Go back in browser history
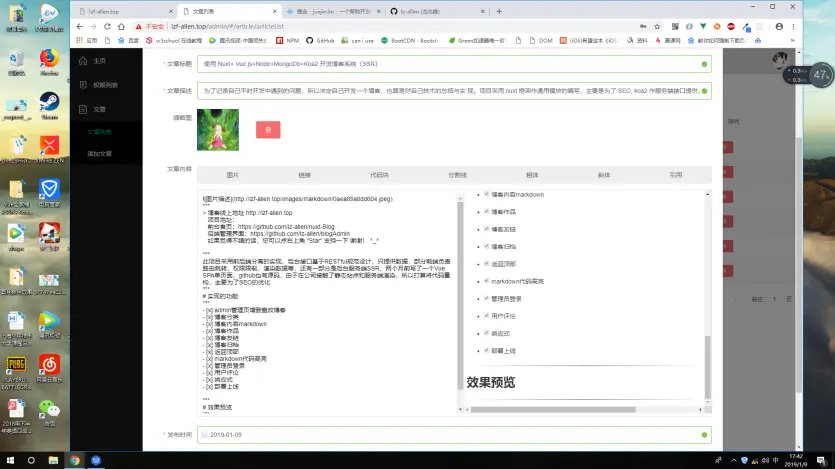 (79, 26)
